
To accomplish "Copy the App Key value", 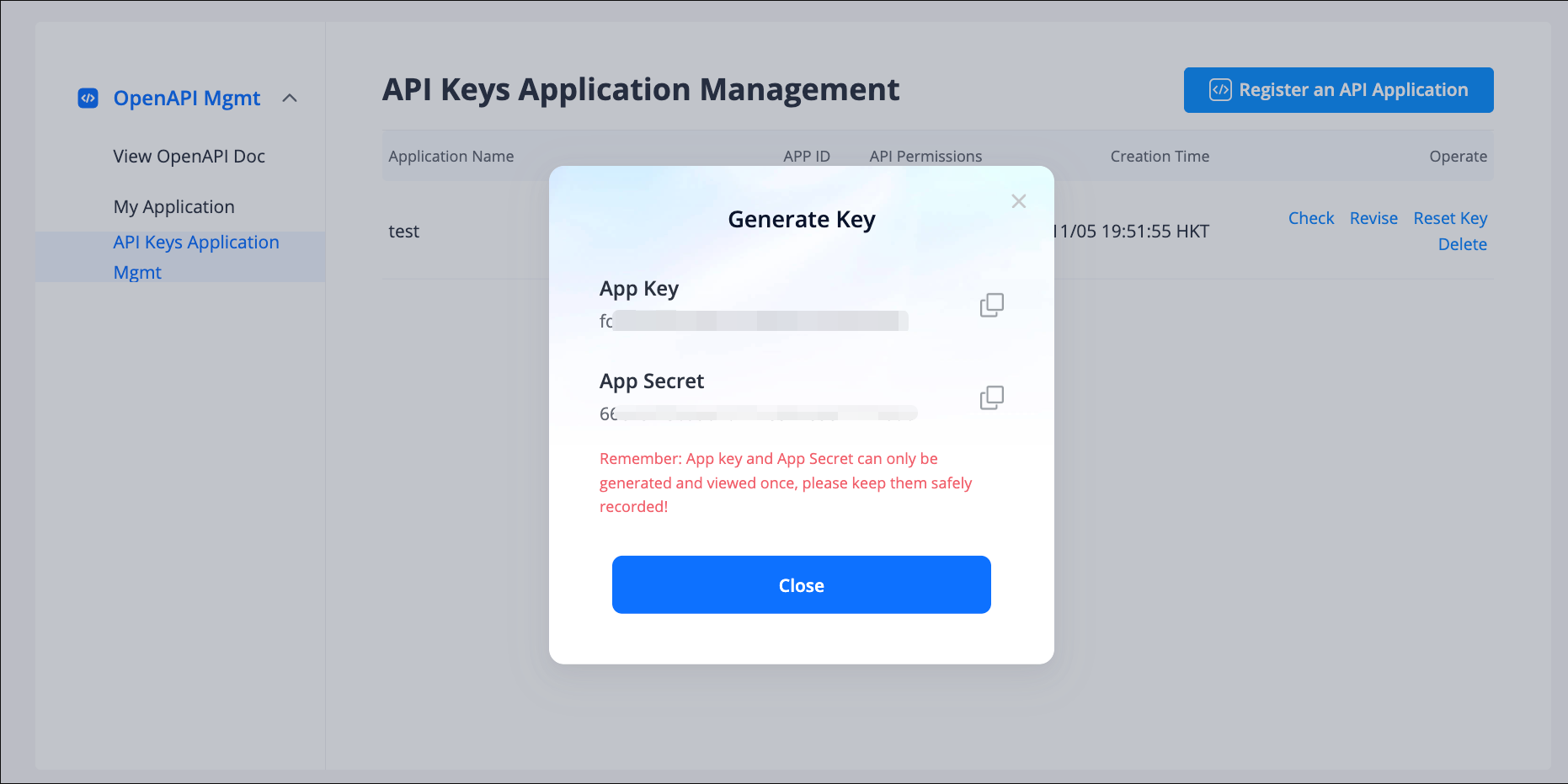I will tap(991, 305).
